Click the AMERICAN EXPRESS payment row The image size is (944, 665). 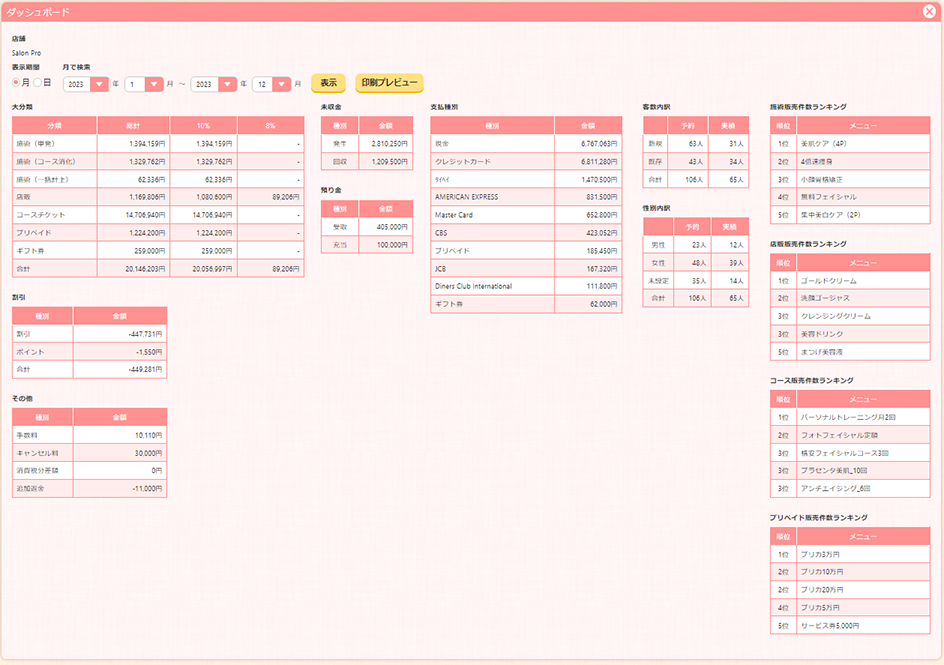pyautogui.click(x=526, y=197)
